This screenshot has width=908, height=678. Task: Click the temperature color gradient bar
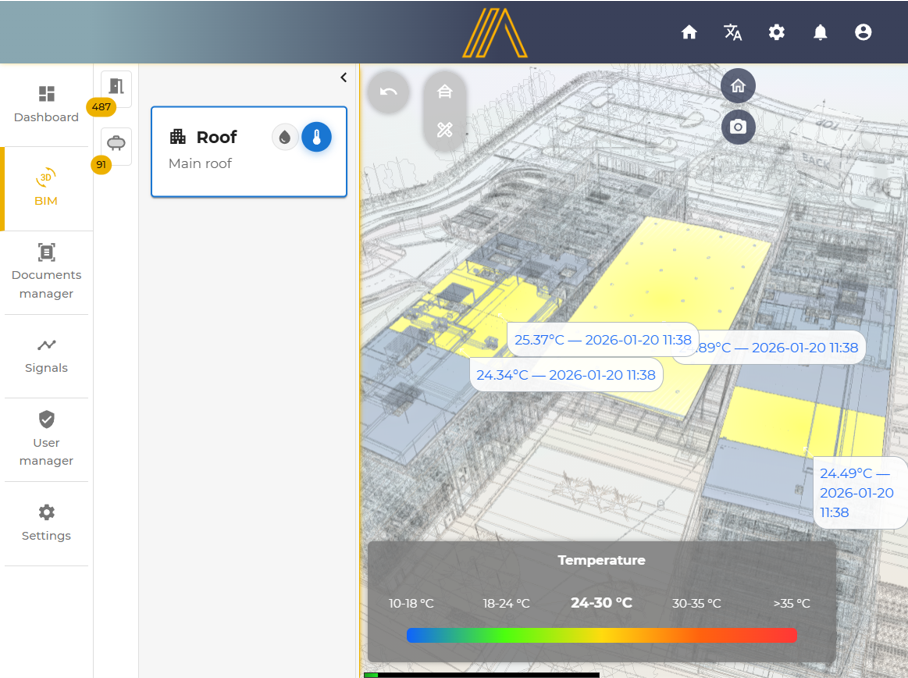(601, 635)
